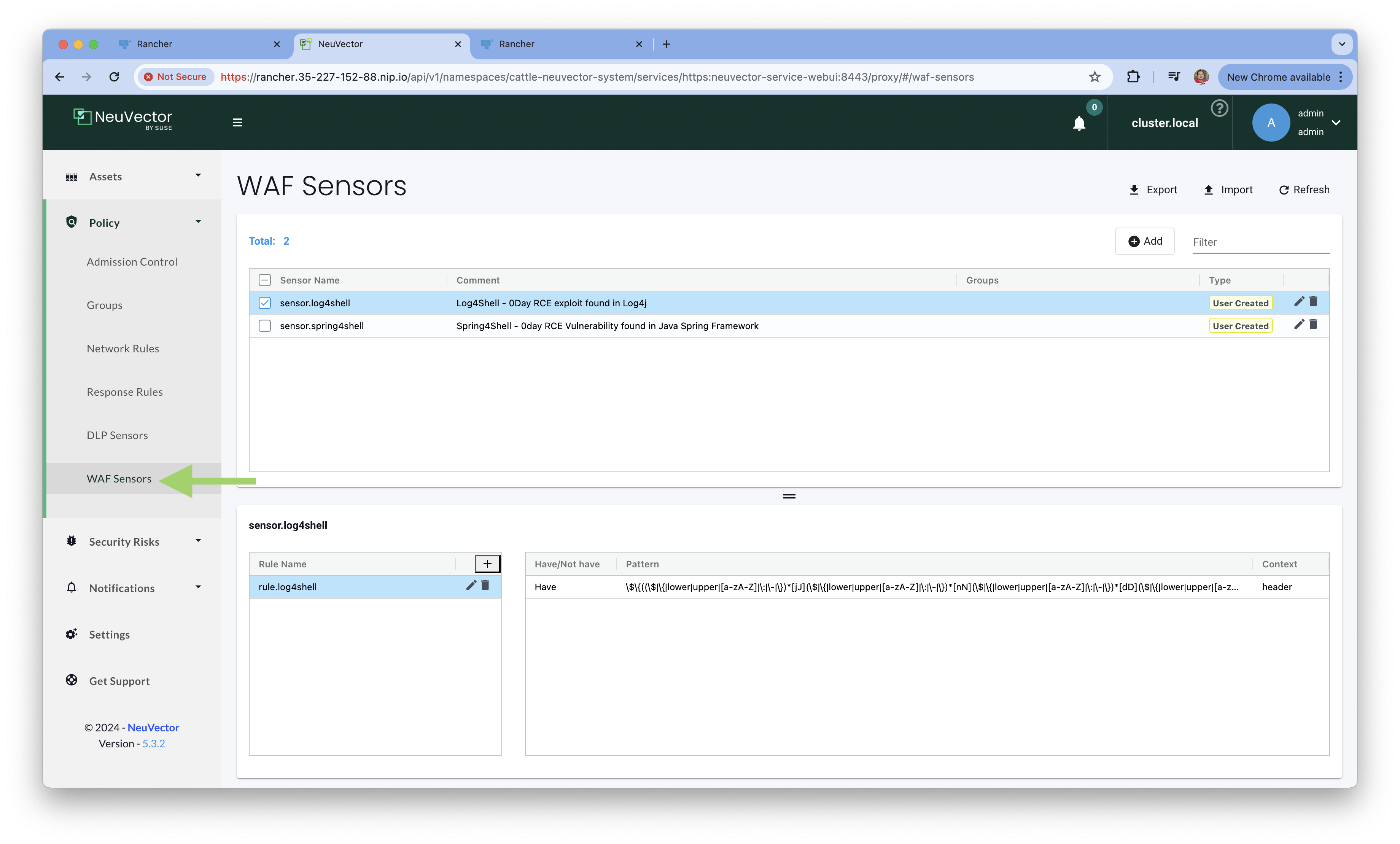Click the notifications bell icon
Screen dimensions: 1400x844
[x=1079, y=123]
